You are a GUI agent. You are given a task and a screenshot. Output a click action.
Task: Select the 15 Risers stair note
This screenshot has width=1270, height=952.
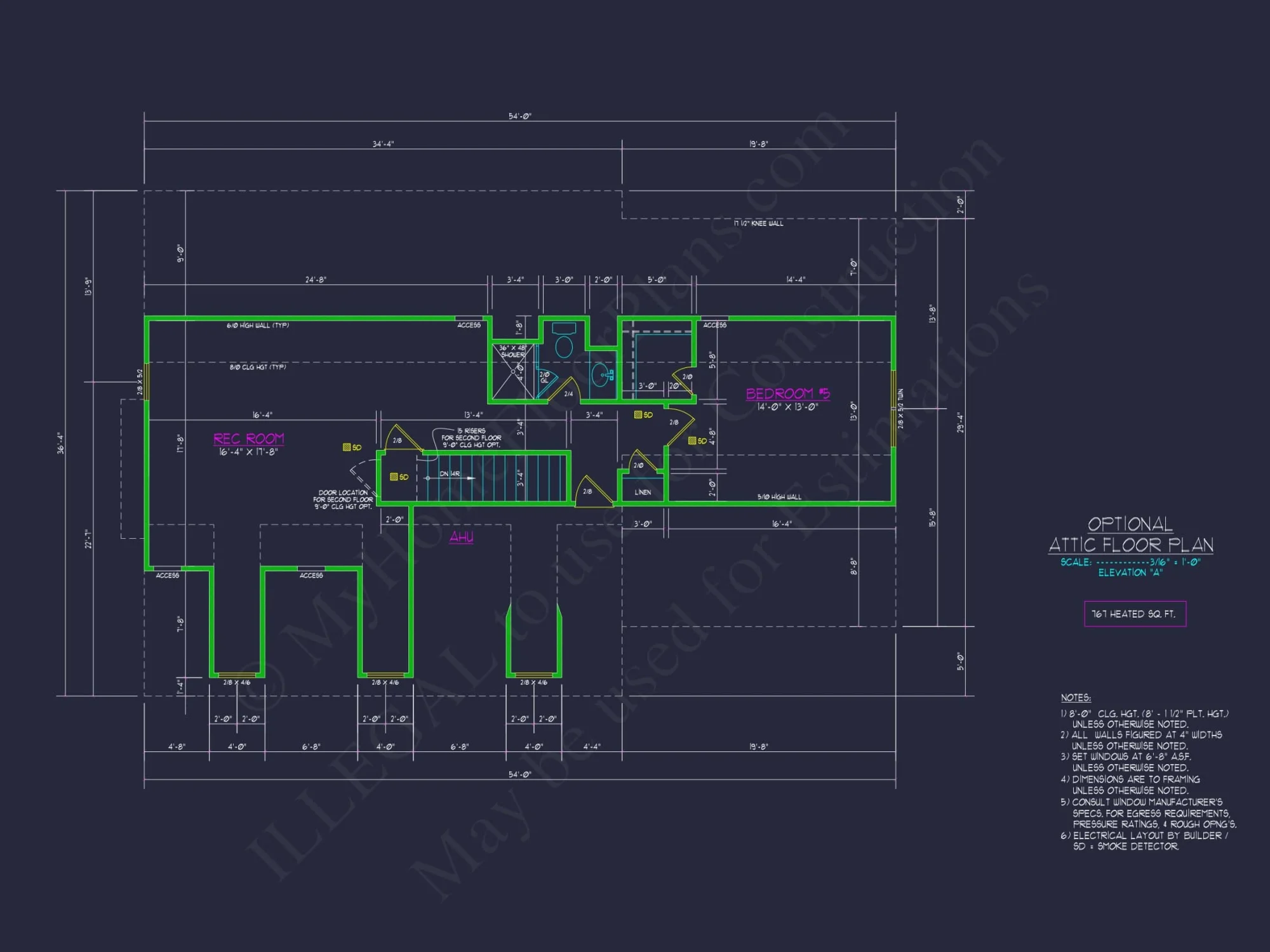pyautogui.click(x=471, y=437)
